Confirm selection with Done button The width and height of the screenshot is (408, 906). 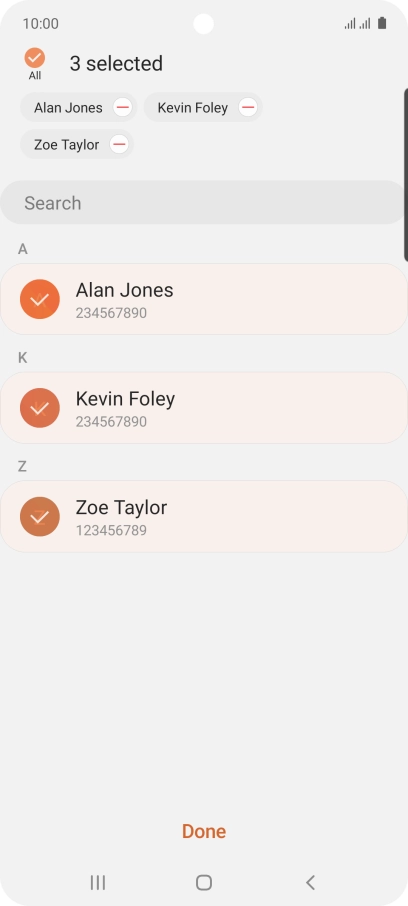pyautogui.click(x=204, y=831)
